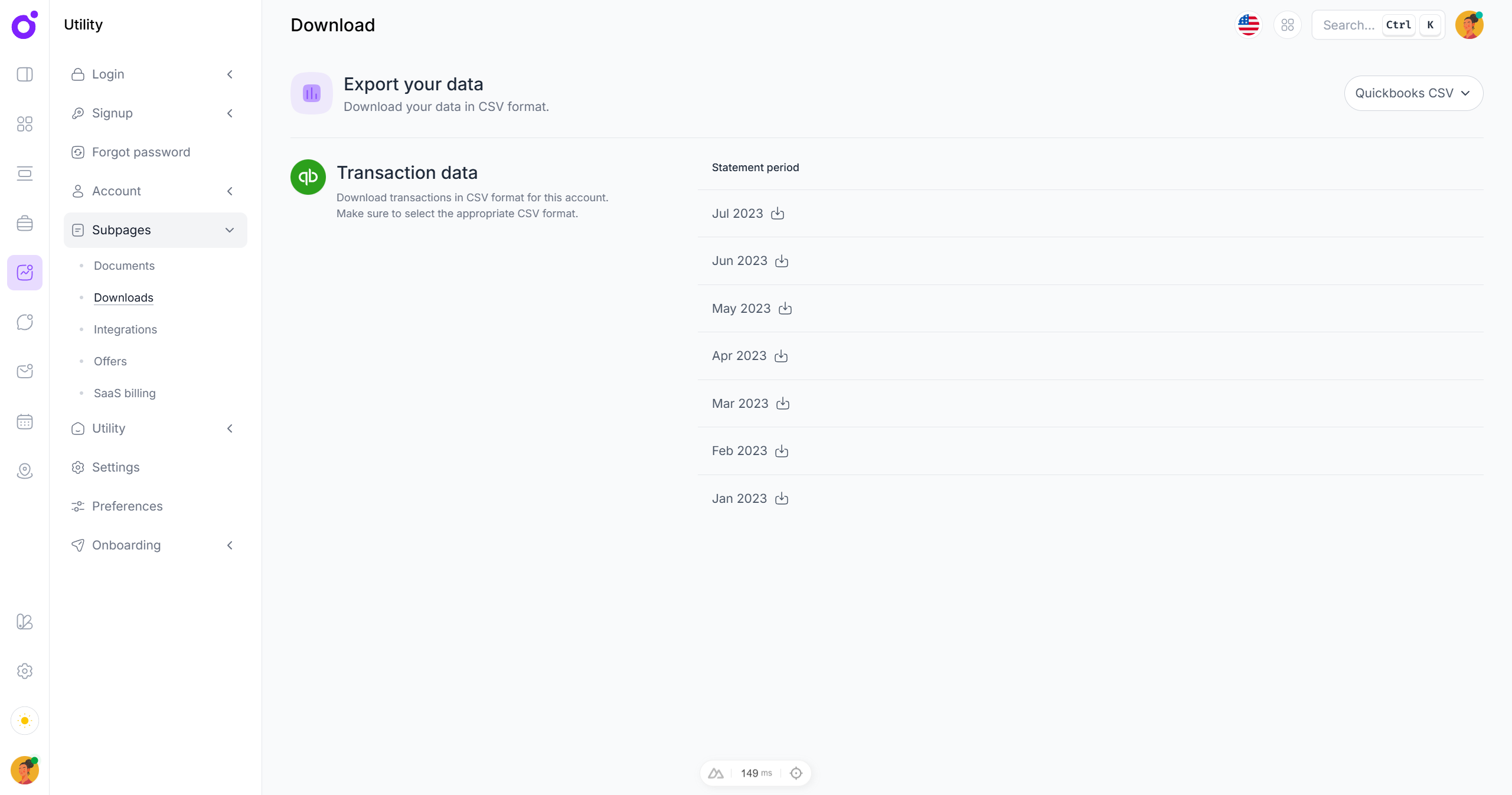Image resolution: width=1512 pixels, height=795 pixels.
Task: Click the location pin icon in the sidebar
Action: coord(25,471)
